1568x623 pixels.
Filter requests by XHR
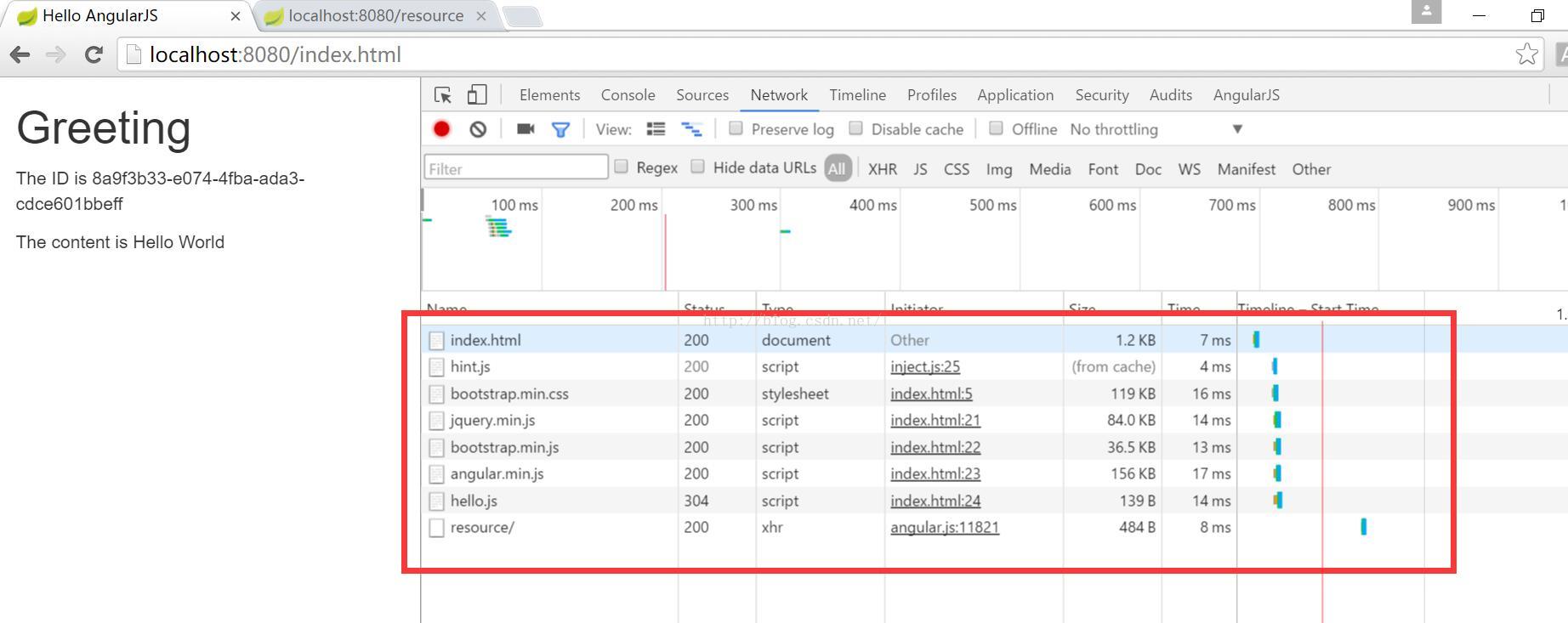coord(883,169)
